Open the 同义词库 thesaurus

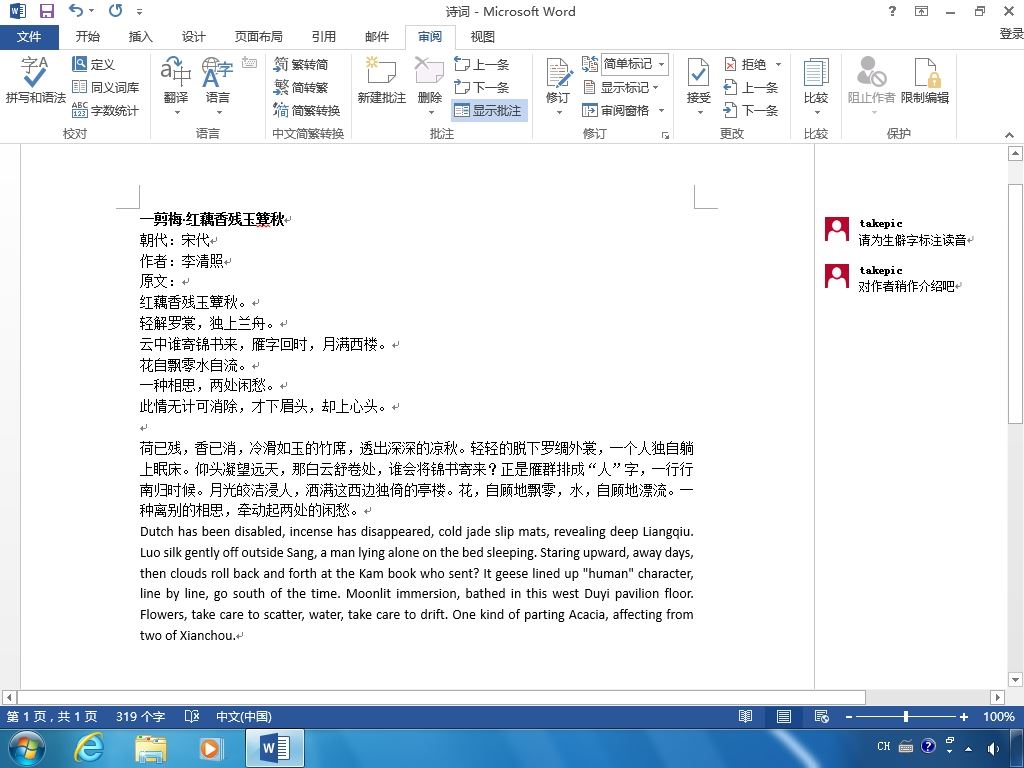click(105, 87)
